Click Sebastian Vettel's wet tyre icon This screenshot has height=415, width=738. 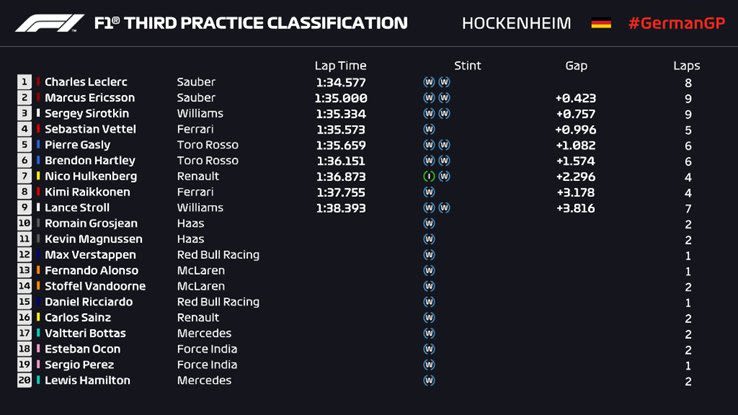pos(428,129)
